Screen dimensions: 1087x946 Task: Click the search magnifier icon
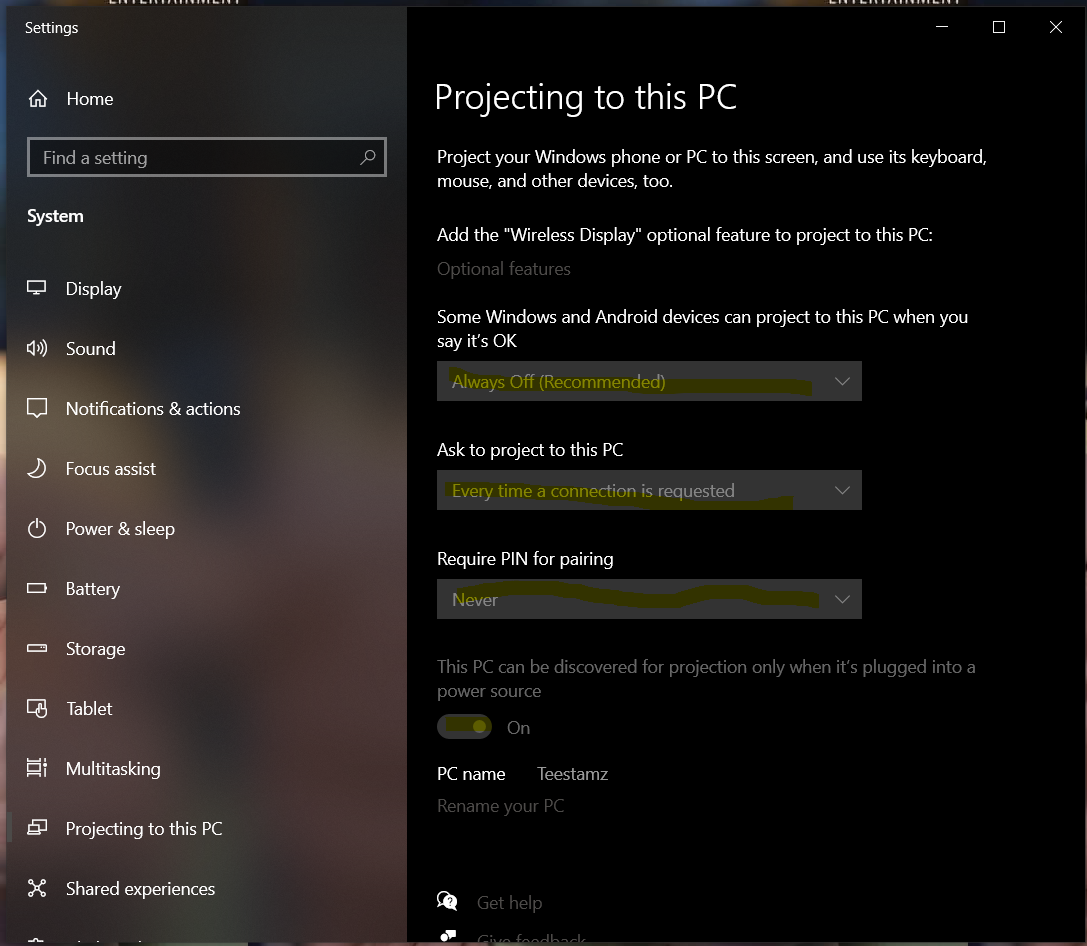[x=368, y=157]
